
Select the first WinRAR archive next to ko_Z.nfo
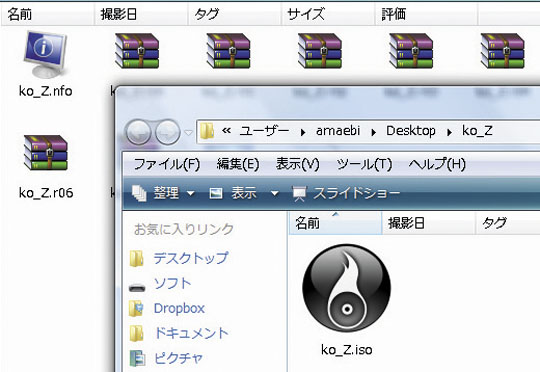[x=137, y=51]
